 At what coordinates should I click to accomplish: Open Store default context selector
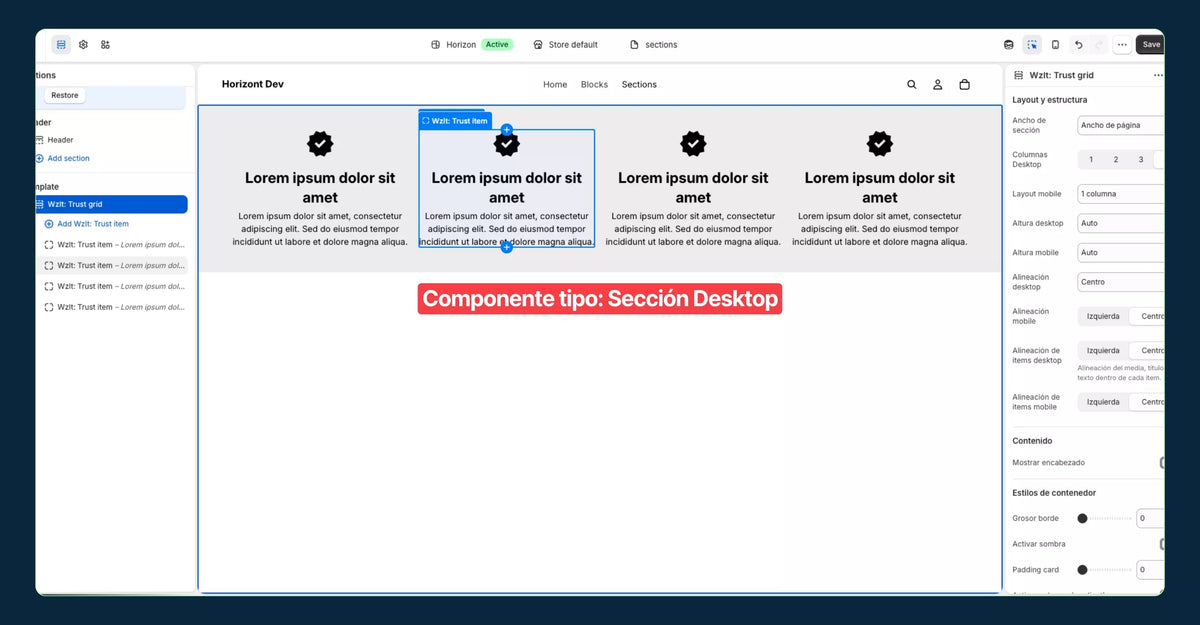point(566,45)
